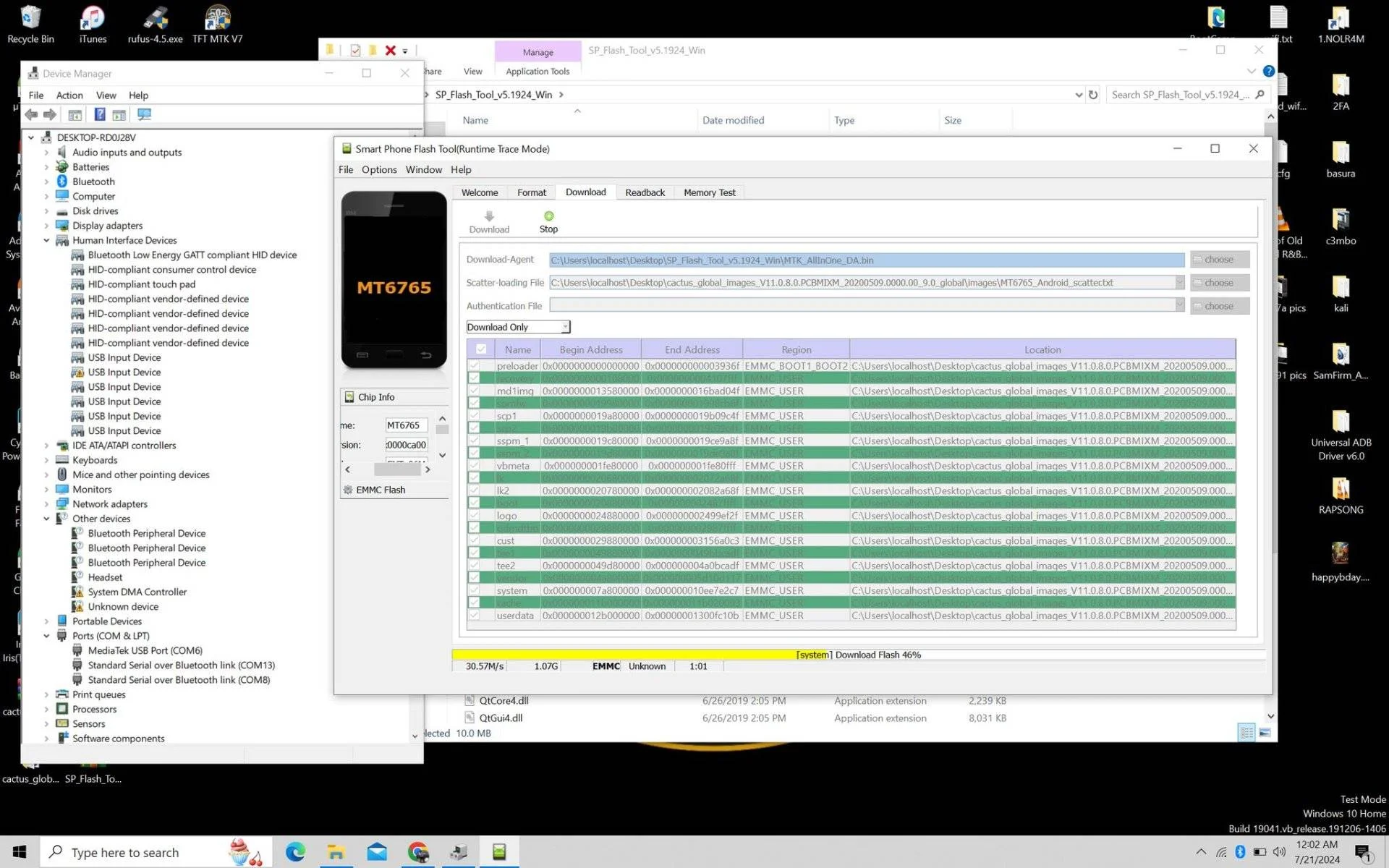Switch to the Memory Test tab
Screen dimensions: 1389x868
(710, 192)
